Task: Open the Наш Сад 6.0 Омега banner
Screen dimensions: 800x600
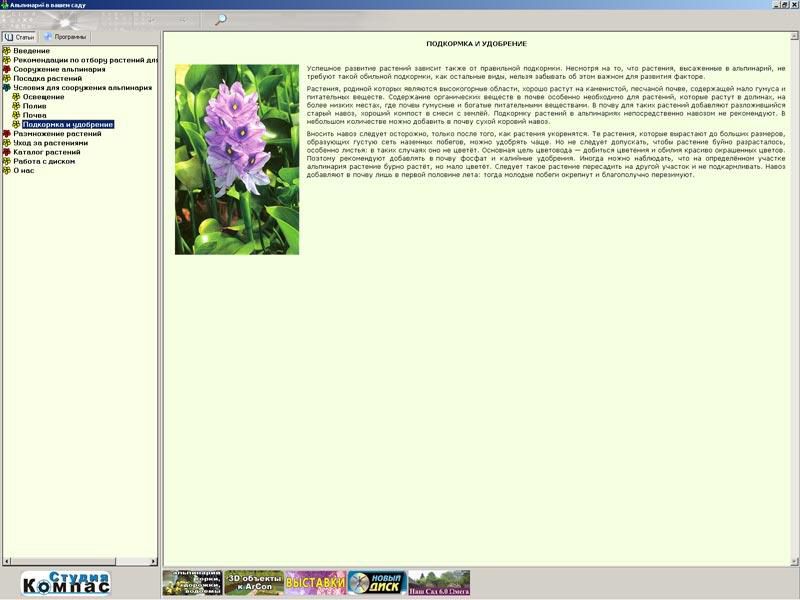Action: [439, 583]
